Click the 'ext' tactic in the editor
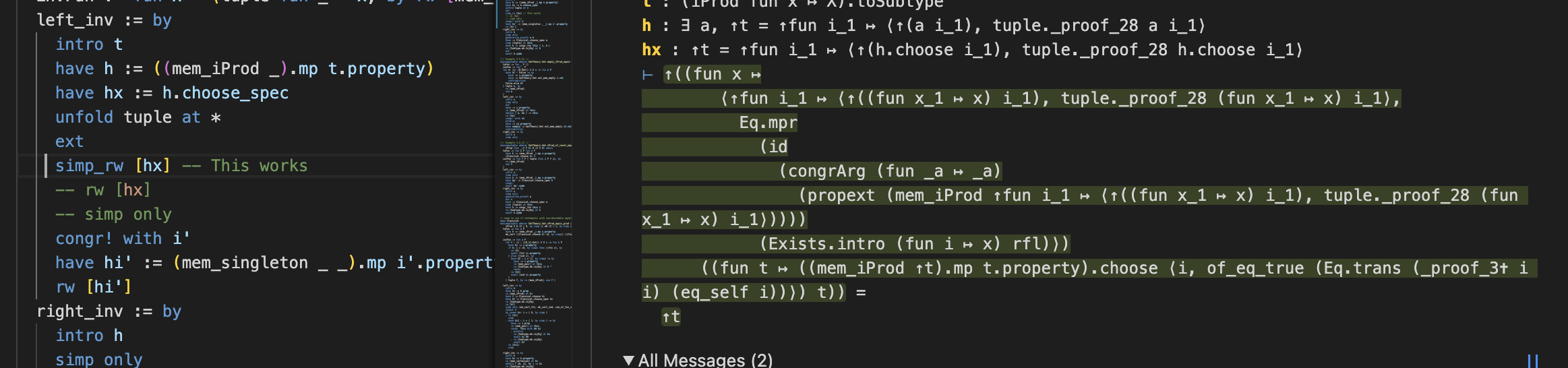This screenshot has width=1568, height=368. point(69,142)
